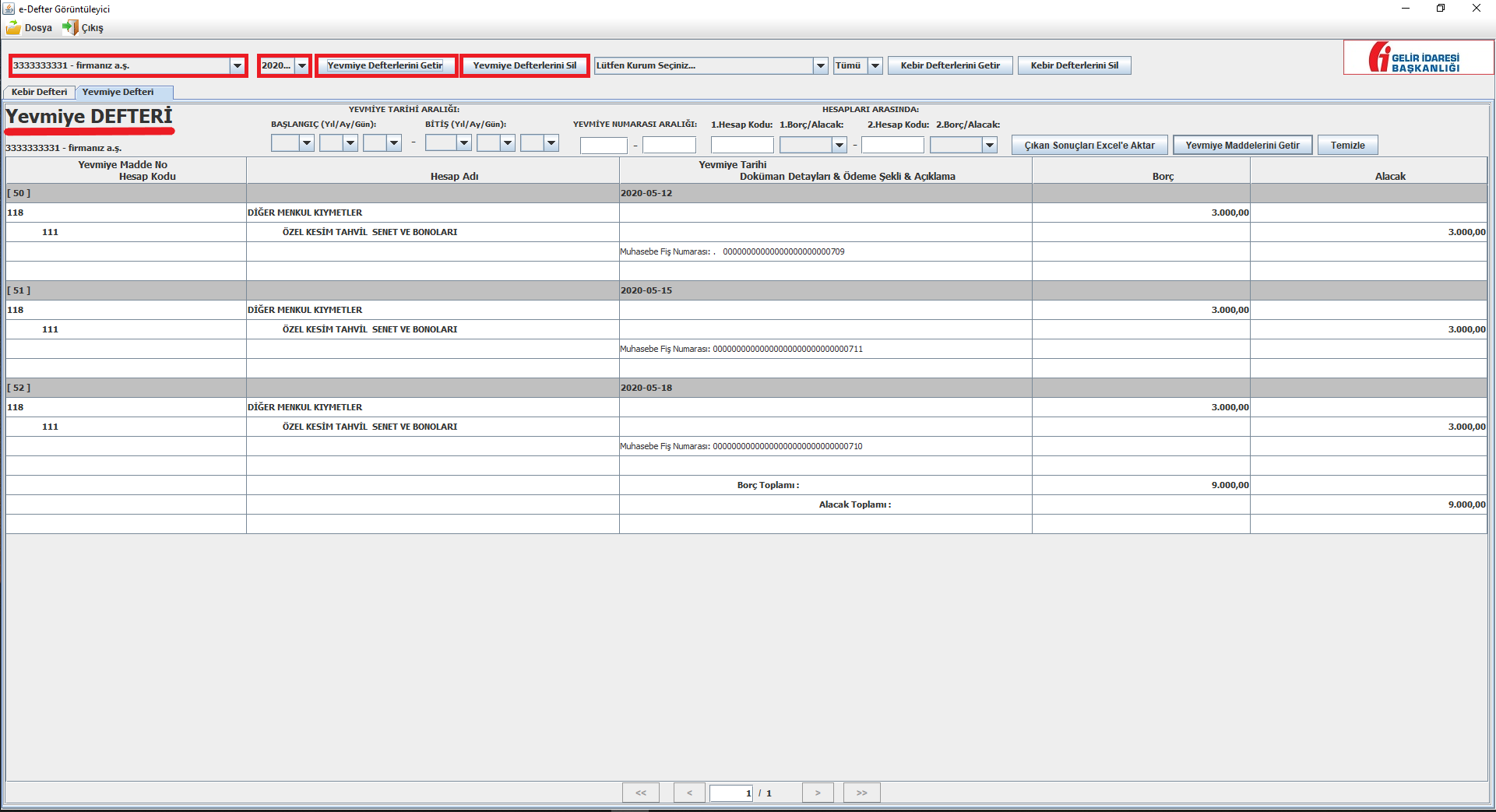Viewport: 1496px width, 812px height.
Task: Click Yevmiye Defterlerini Getir button
Action: [385, 66]
